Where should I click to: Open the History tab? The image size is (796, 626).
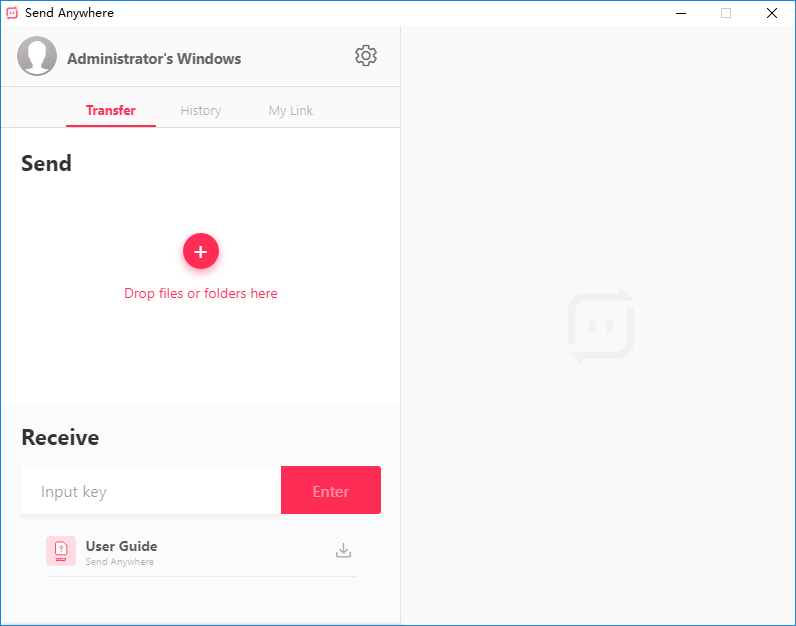click(201, 110)
